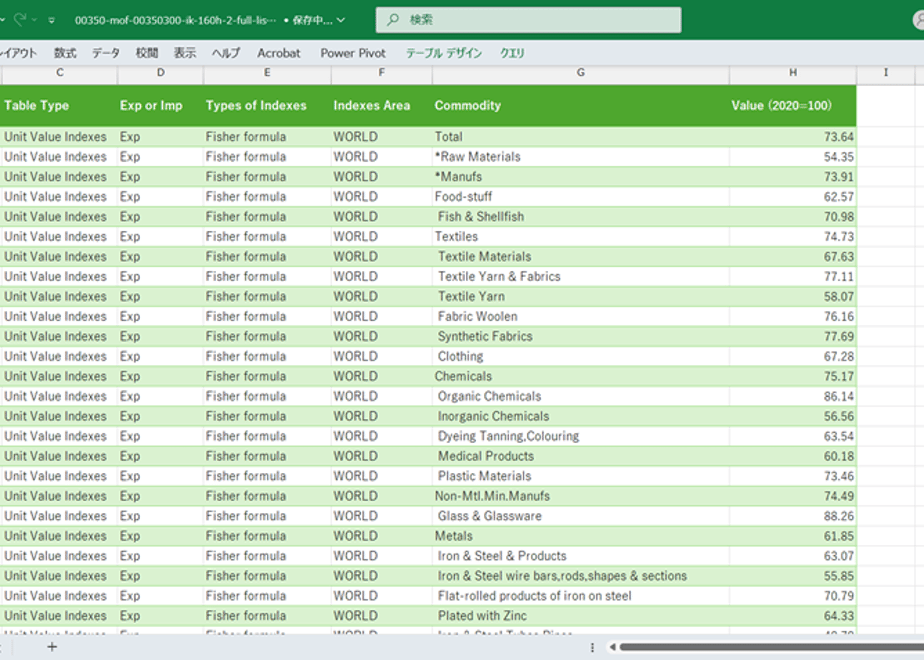924x660 pixels.
Task: Click the Table Type header cell
Action: click(59, 105)
